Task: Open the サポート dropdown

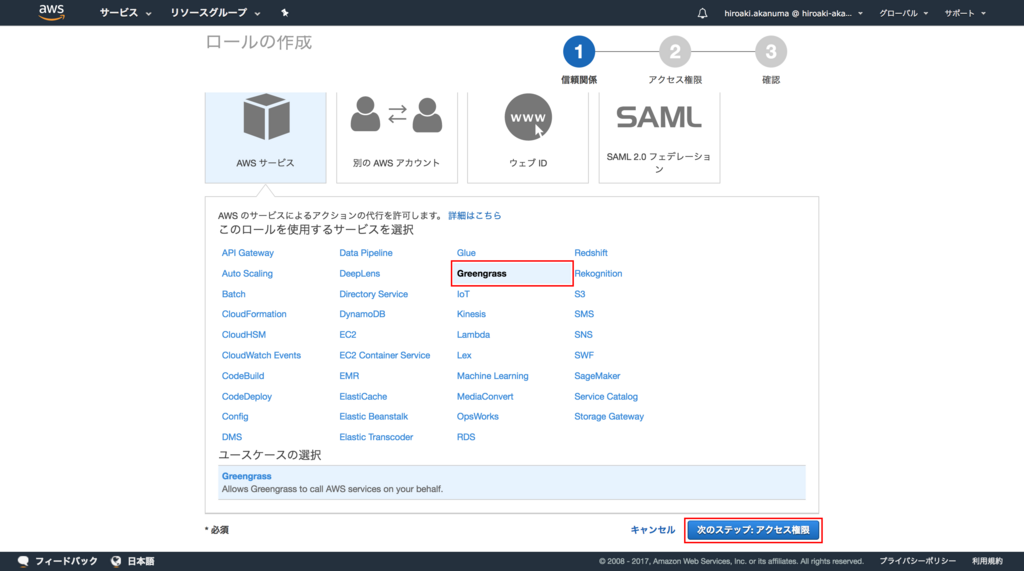Action: tap(965, 13)
